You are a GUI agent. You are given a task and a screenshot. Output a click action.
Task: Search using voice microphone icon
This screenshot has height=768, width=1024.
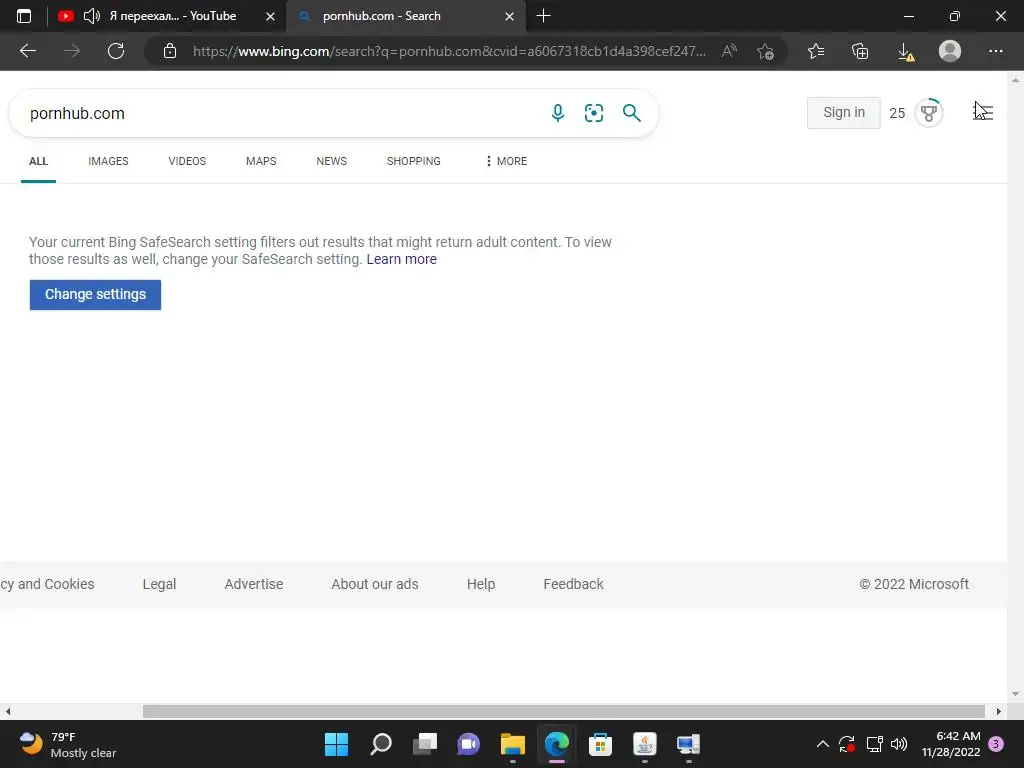point(558,113)
